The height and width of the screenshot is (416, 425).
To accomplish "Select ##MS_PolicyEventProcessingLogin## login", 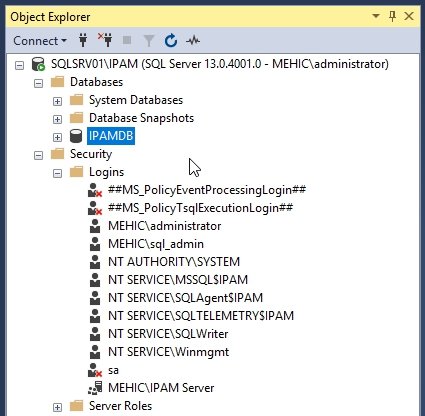I will pyautogui.click(x=207, y=190).
